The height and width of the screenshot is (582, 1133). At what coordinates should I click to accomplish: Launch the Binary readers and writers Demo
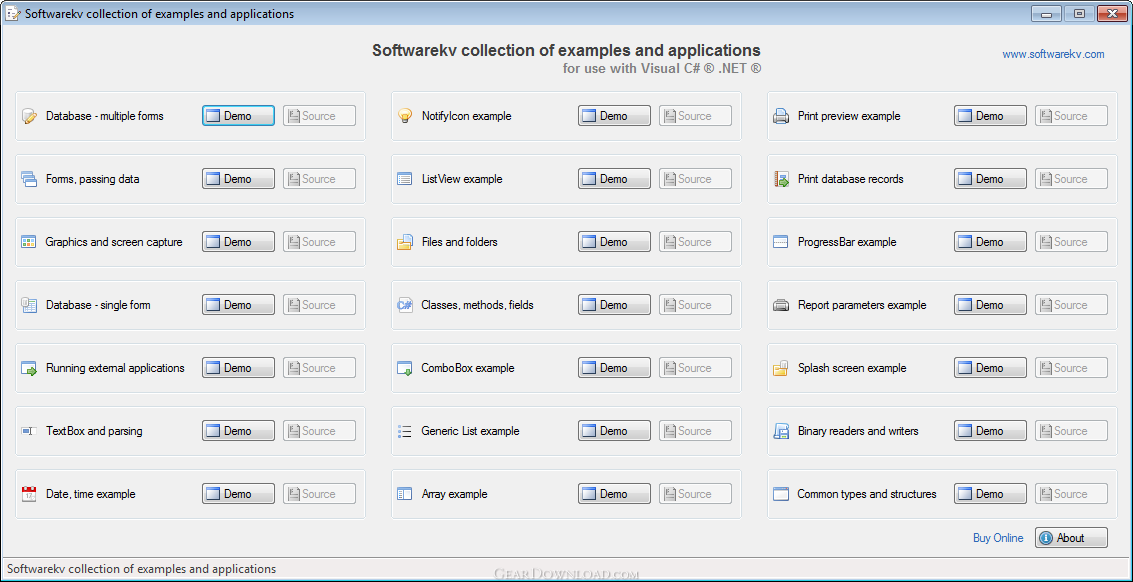pos(991,431)
